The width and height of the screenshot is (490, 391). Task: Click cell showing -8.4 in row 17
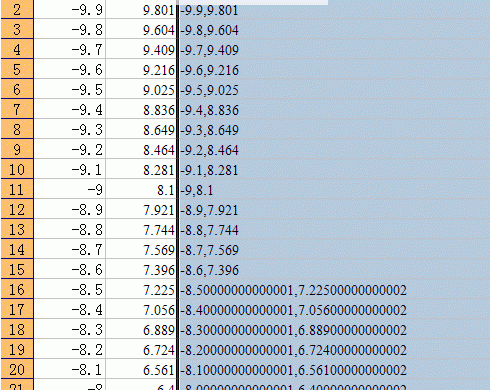(70, 309)
